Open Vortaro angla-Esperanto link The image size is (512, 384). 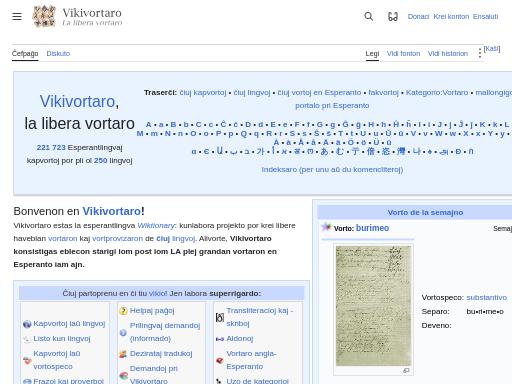point(251,360)
